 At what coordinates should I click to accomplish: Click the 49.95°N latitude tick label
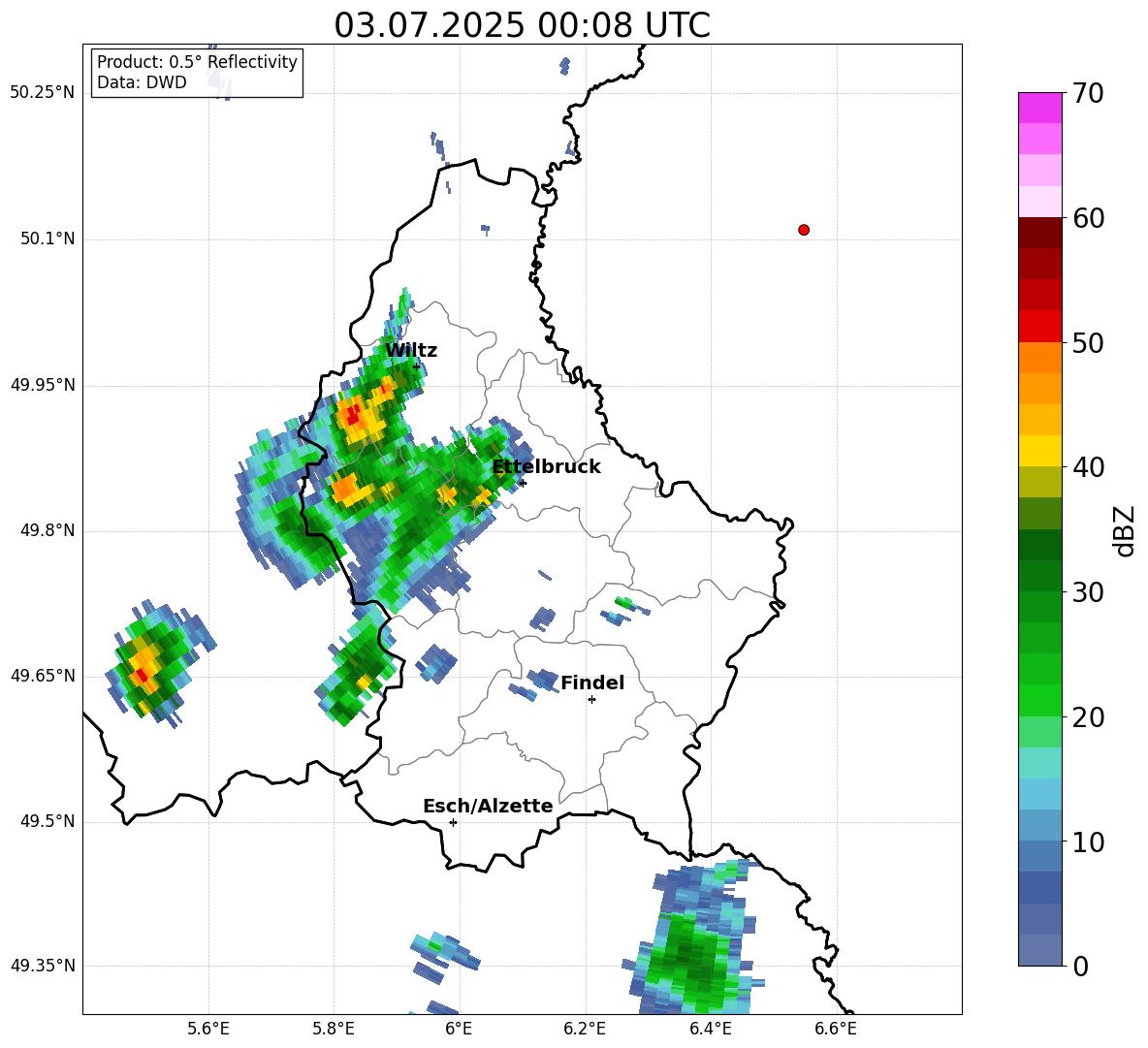click(x=43, y=385)
